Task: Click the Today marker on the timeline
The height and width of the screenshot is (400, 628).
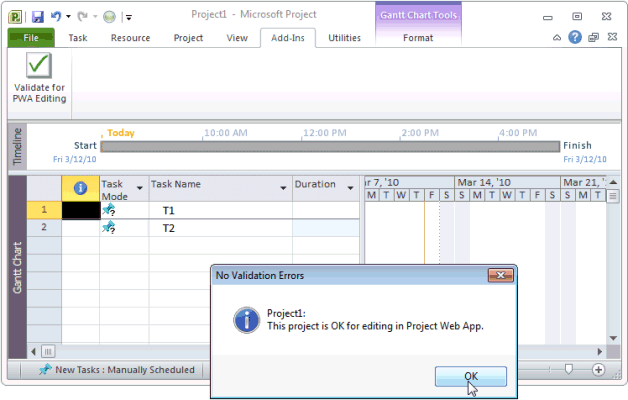Action: tap(121, 133)
